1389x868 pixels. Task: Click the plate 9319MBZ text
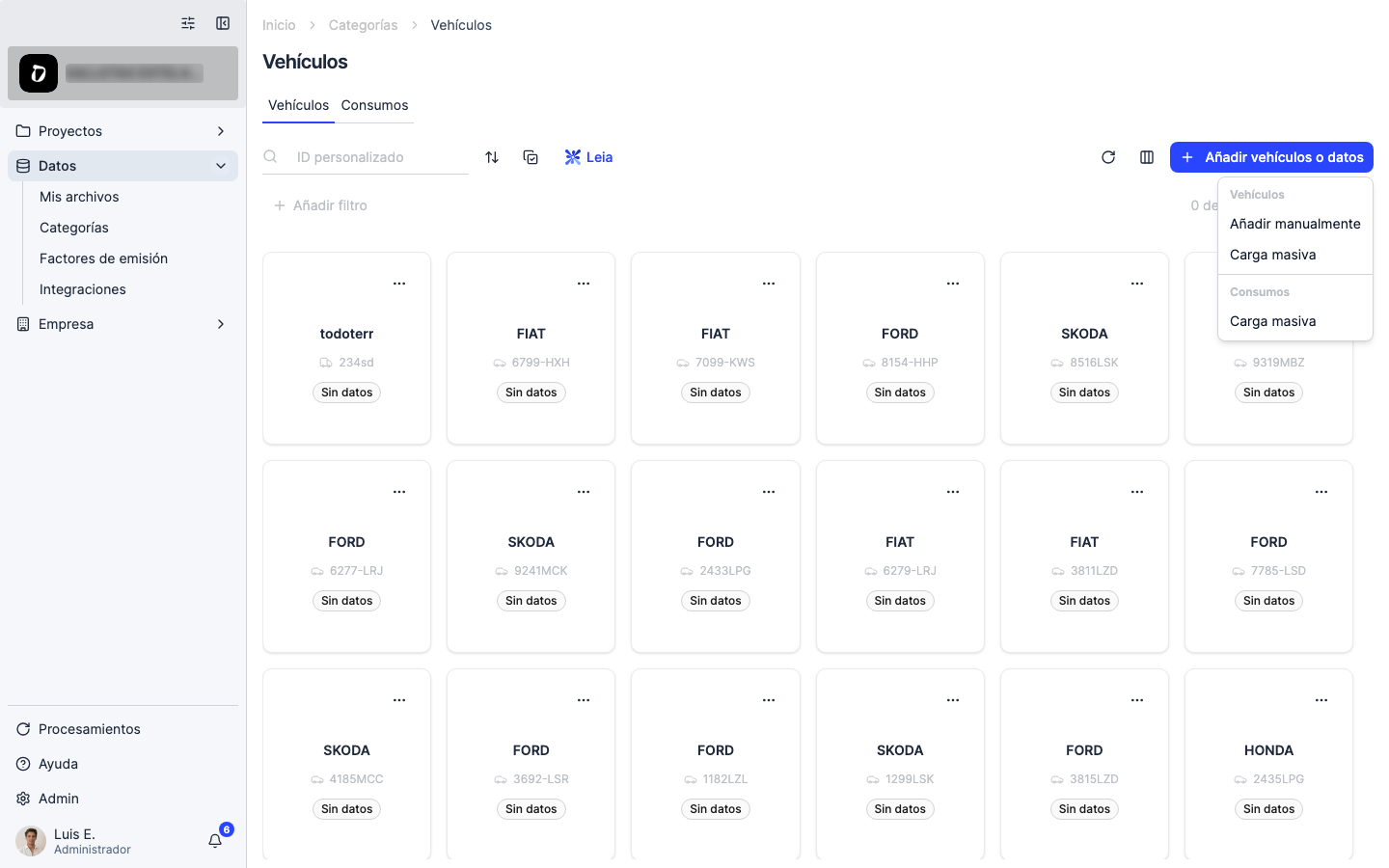1279,363
